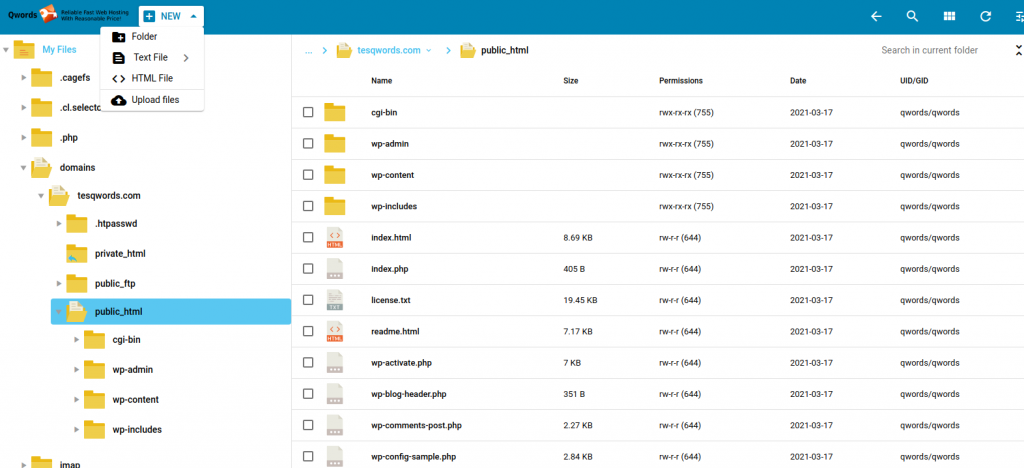Screen dimensions: 1024x468
Task: Click the My Files root folder icon
Action: coord(24,50)
